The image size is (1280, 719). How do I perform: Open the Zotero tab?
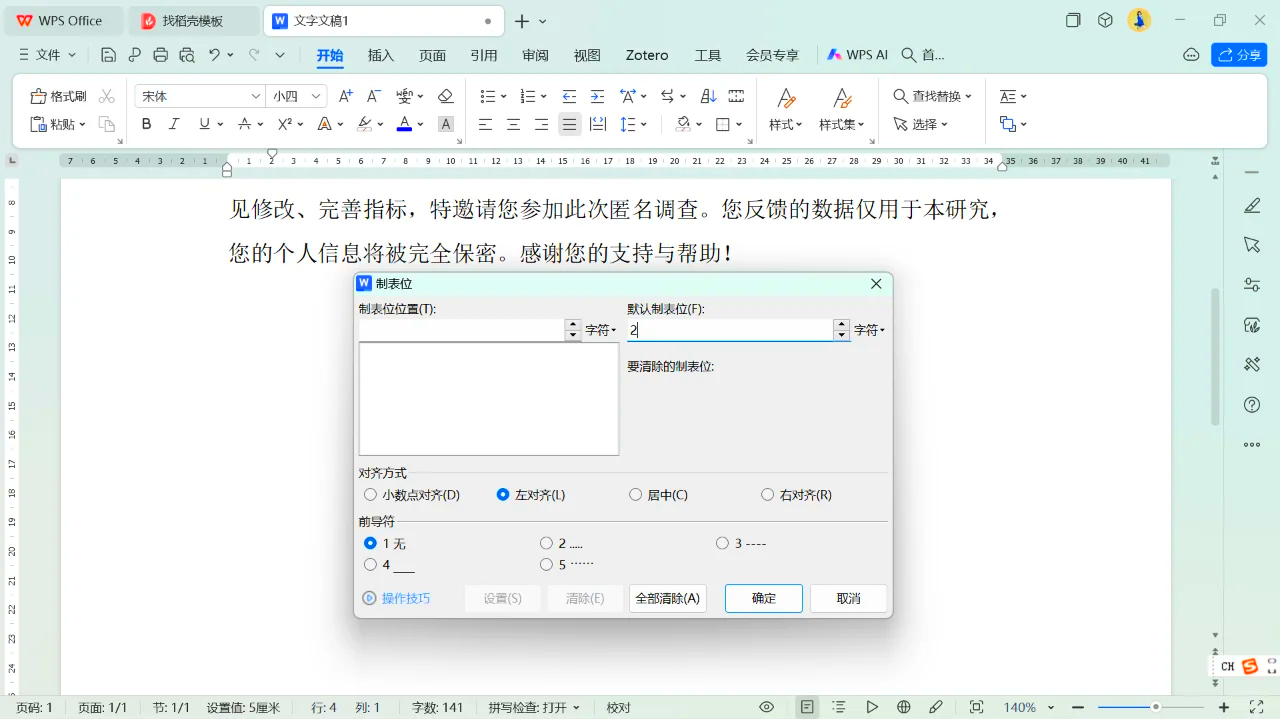(647, 55)
